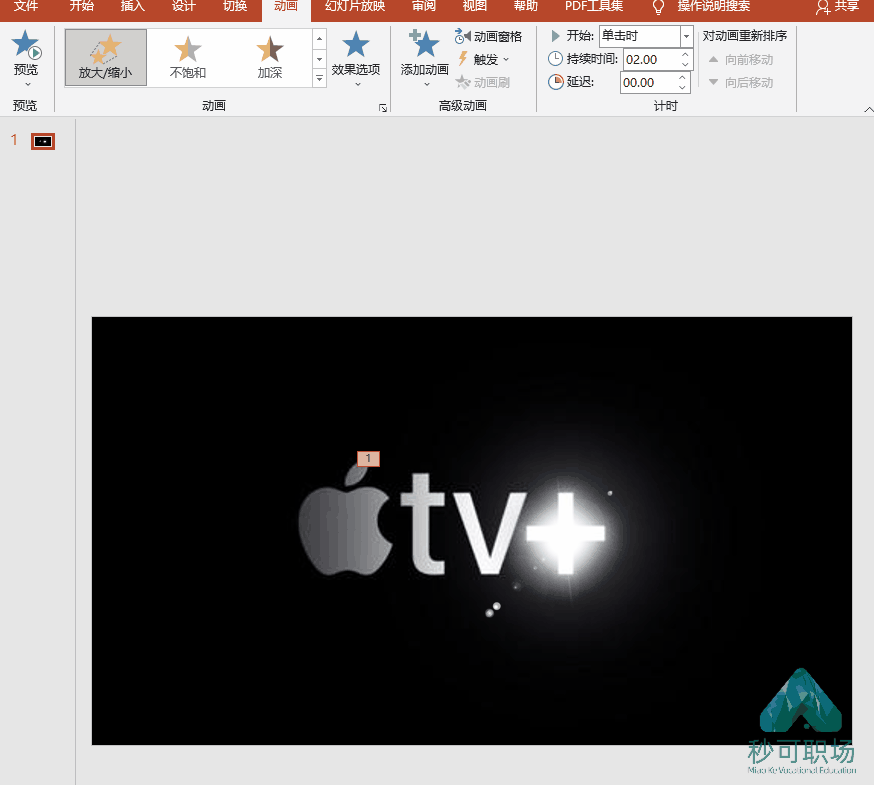Open the Start (开始) timing dropdown
This screenshot has height=785, width=874.
tap(686, 36)
